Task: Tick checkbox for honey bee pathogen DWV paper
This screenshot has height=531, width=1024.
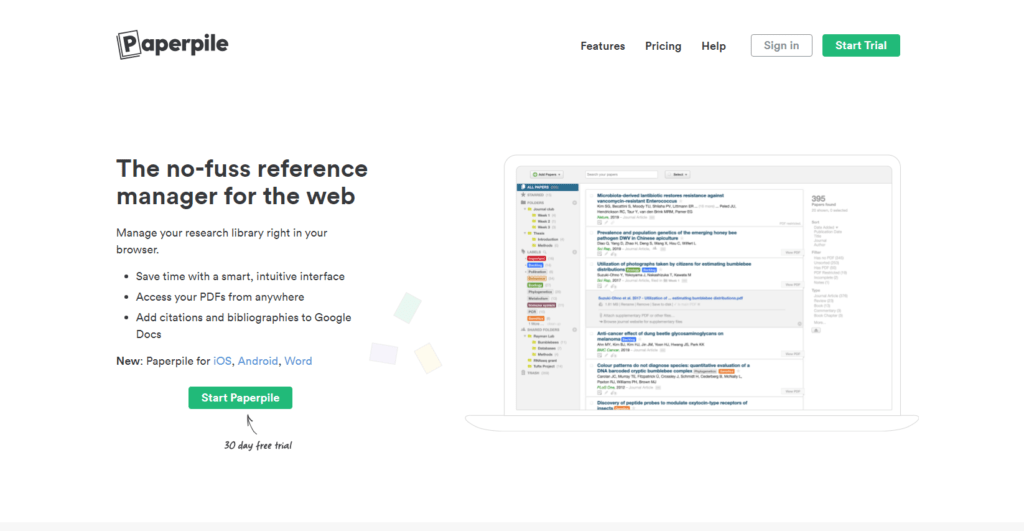Action: (x=590, y=233)
